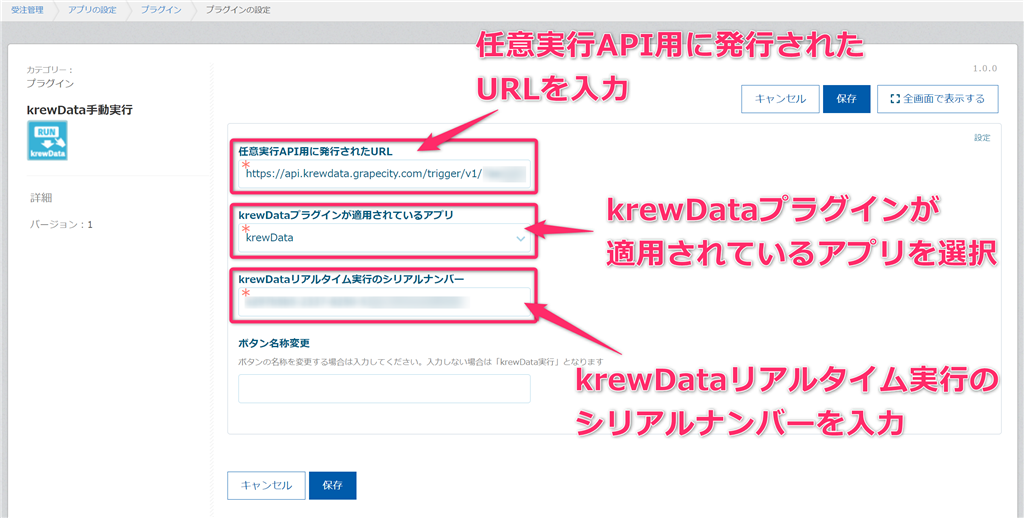
Task: Click the 詳細 text in sidebar
Action: coord(41,198)
